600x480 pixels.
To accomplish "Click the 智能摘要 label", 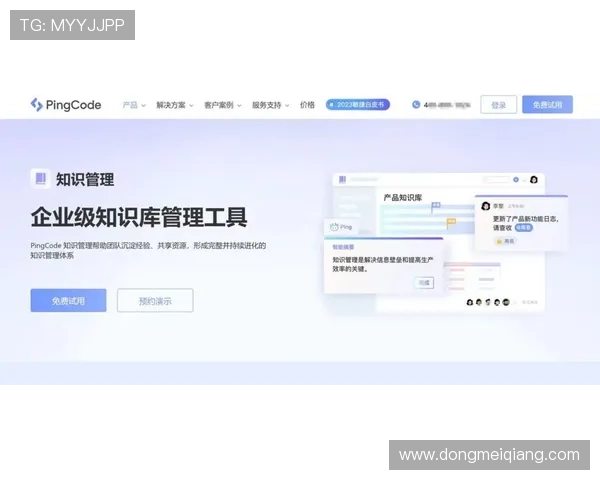I will click(343, 247).
